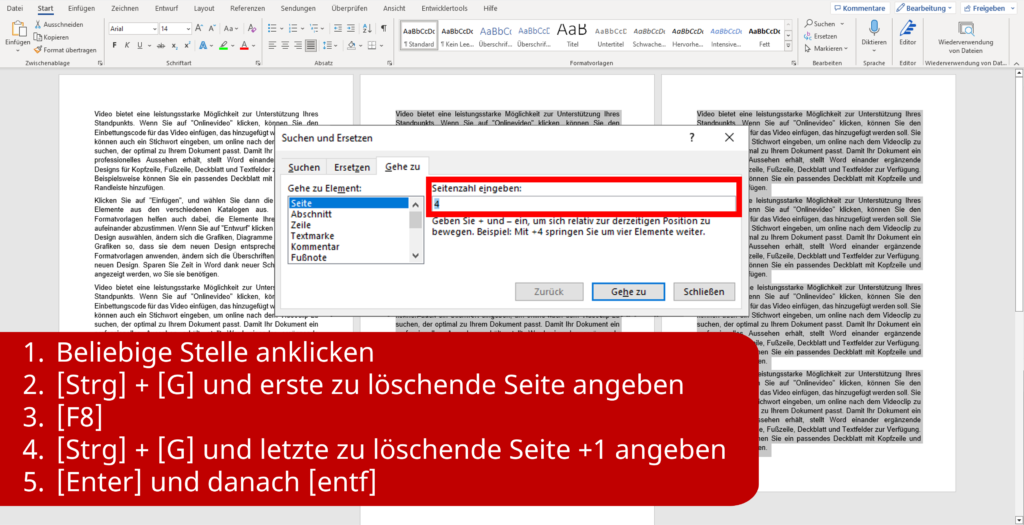The width and height of the screenshot is (1024, 525).
Task: Switch to the Einfügen ribbon tab
Action: click(81, 8)
